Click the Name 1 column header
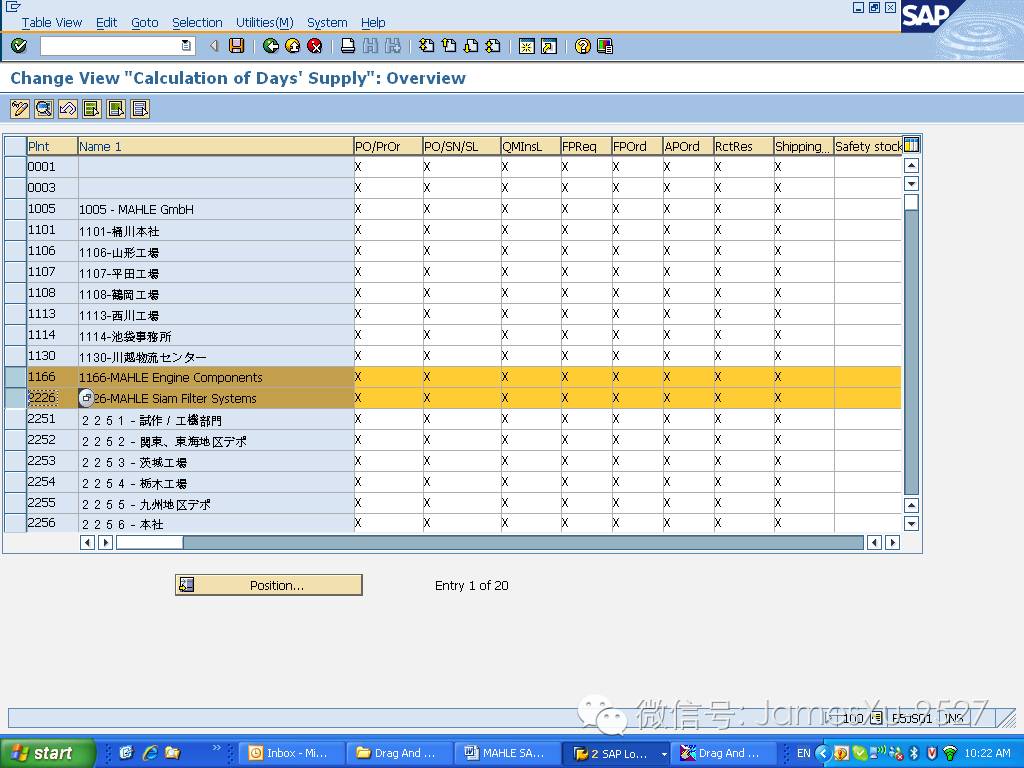Viewport: 1024px width, 768px height. [x=216, y=146]
